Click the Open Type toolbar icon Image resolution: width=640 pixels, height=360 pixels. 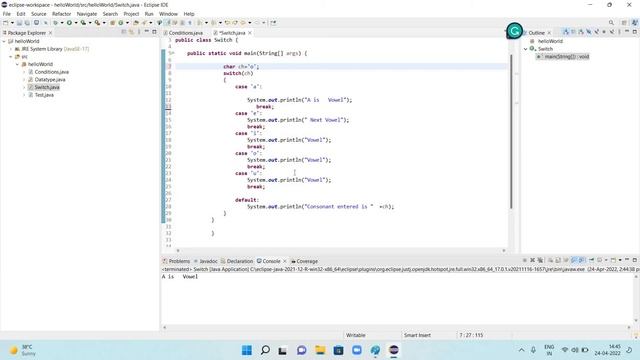[x=136, y=23]
